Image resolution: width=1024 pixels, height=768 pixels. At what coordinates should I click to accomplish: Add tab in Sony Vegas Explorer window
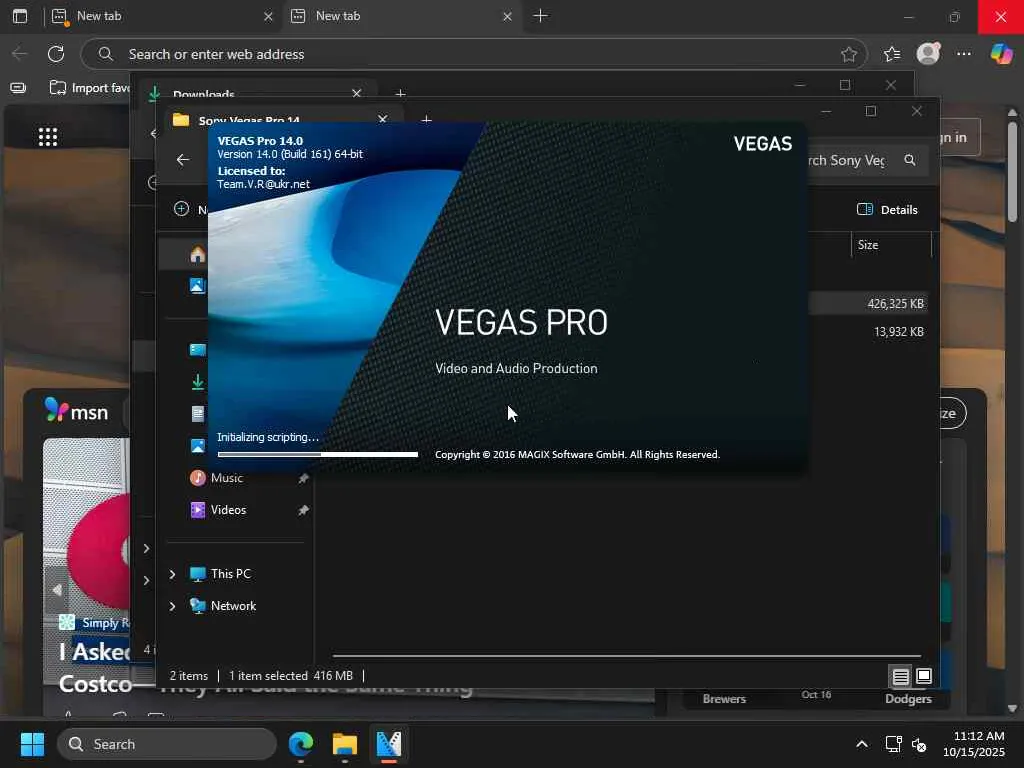point(426,120)
